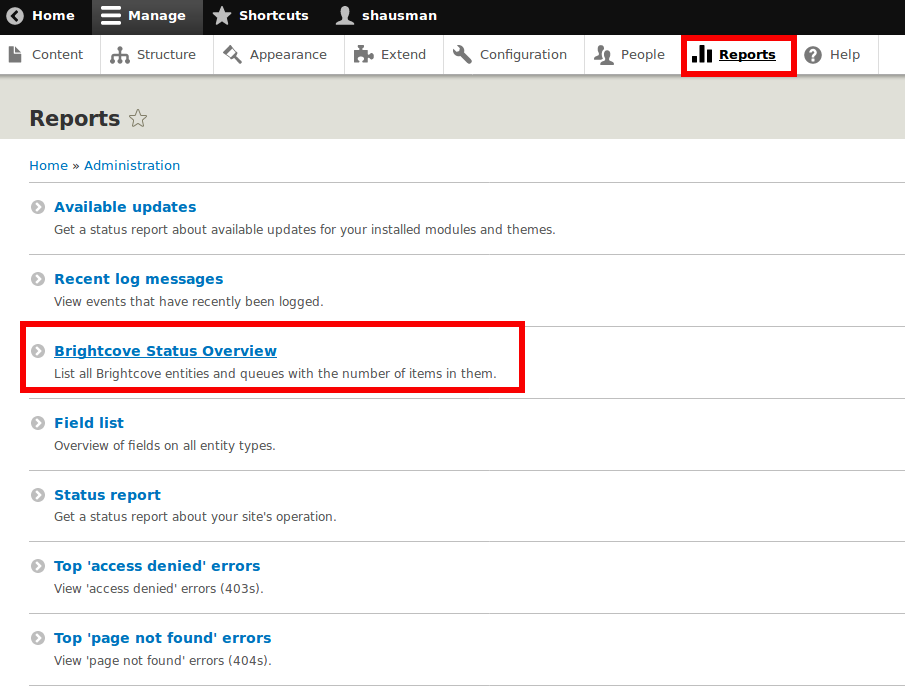Viewport: 905px width, 693px height.
Task: Expand the chevron beside Available updates
Action: pos(37,206)
